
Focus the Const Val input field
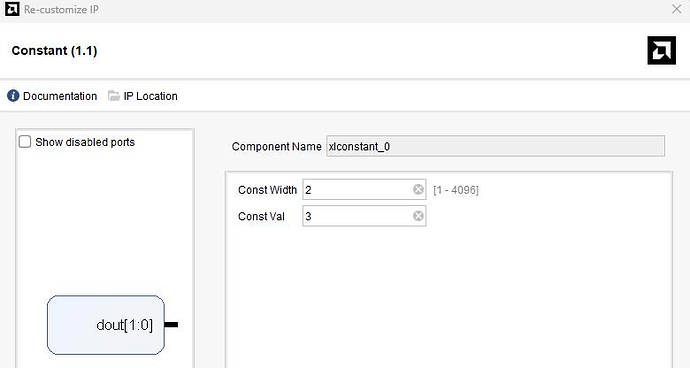[x=364, y=216]
